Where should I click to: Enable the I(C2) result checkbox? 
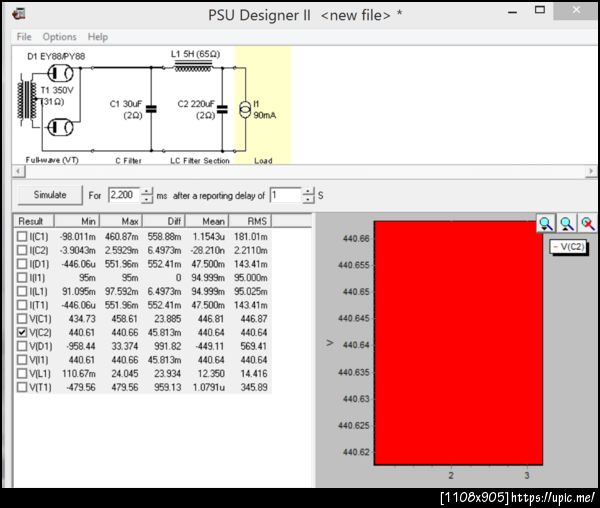pos(22,250)
